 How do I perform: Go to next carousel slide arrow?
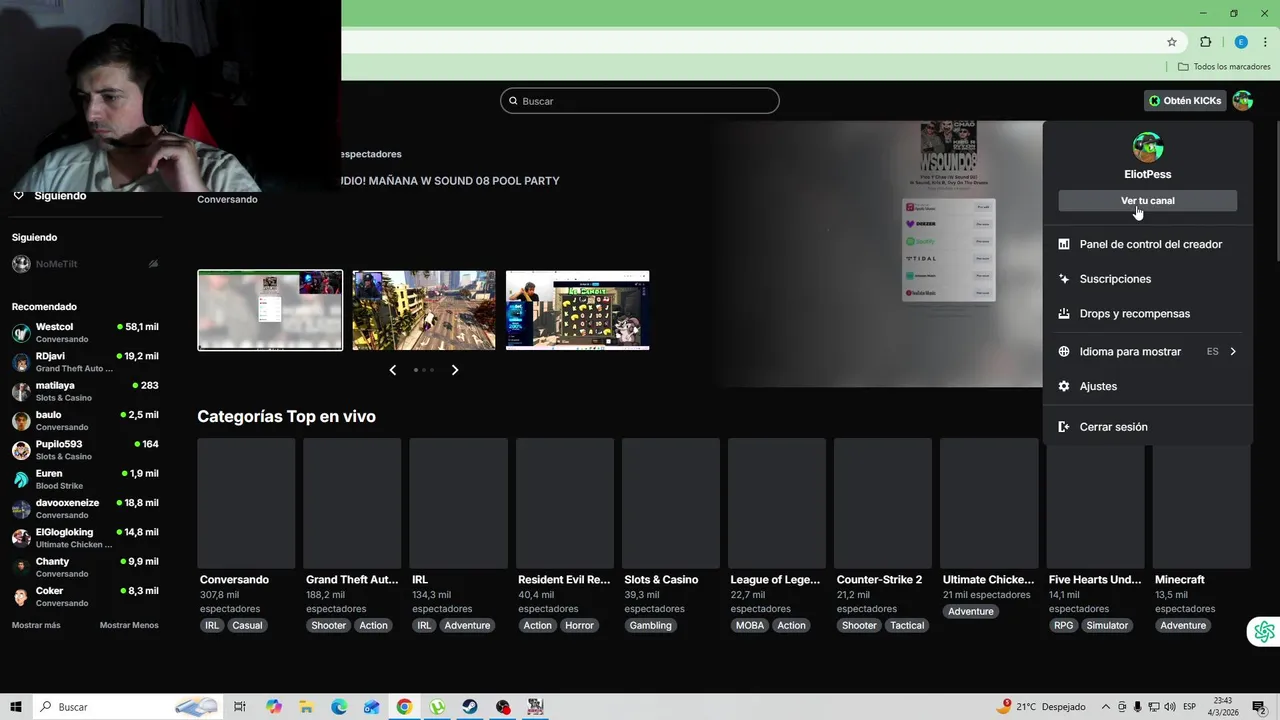click(x=455, y=370)
